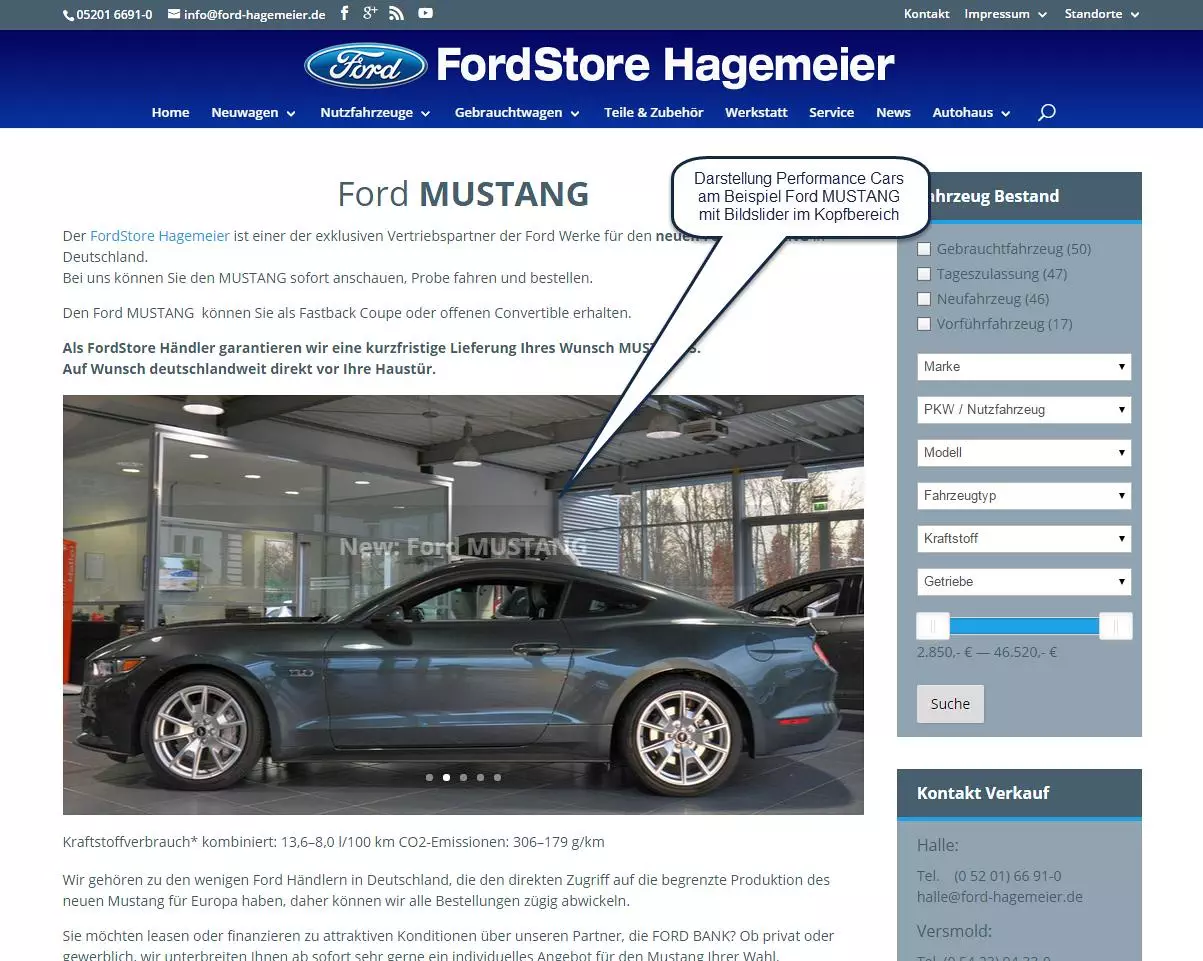Click the Kontakt Verkauf heading

[x=983, y=793]
